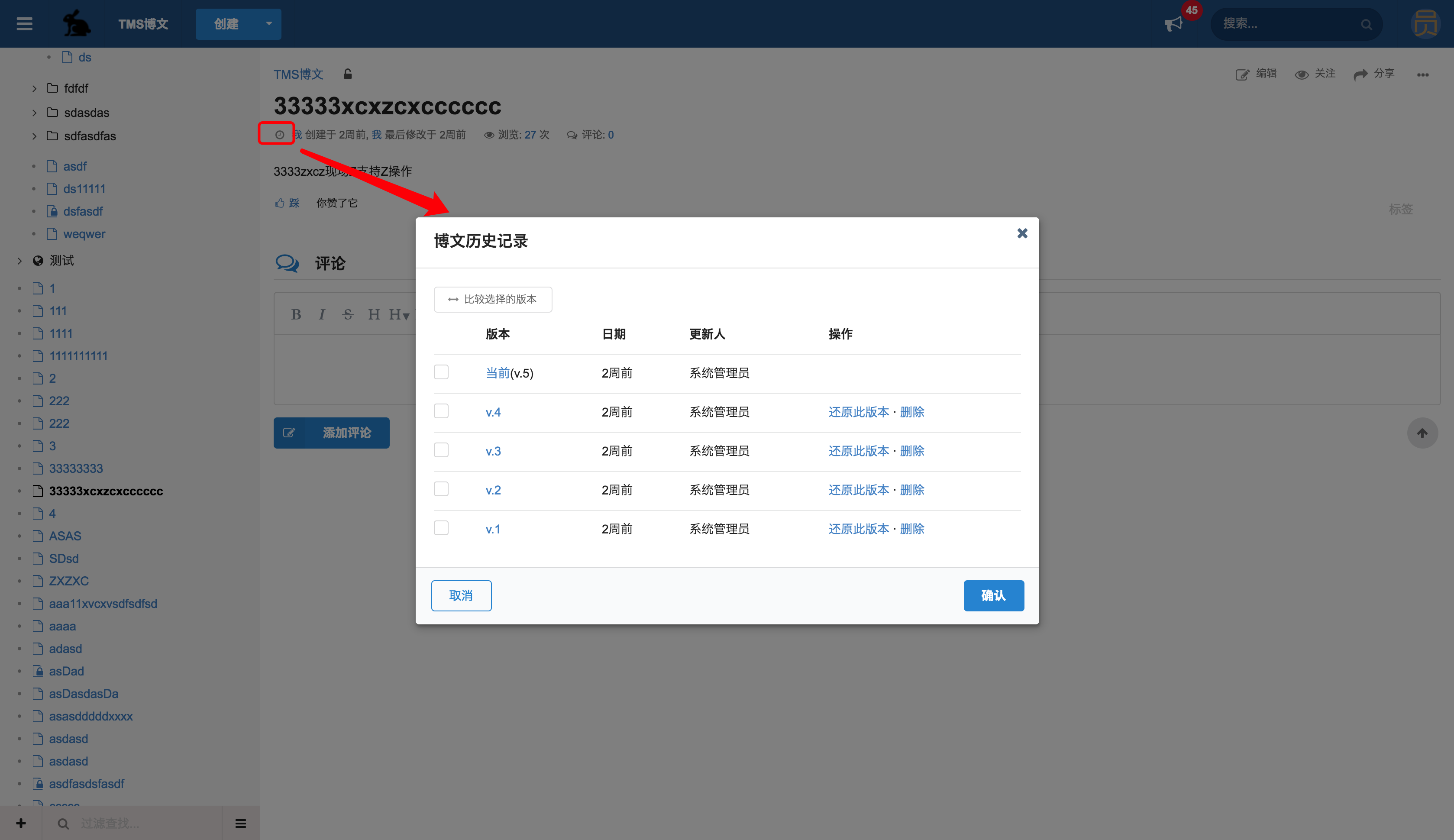Viewport: 1454px width, 840px height.
Task: Restore version v.3 via 还原此版本
Action: tap(859, 451)
